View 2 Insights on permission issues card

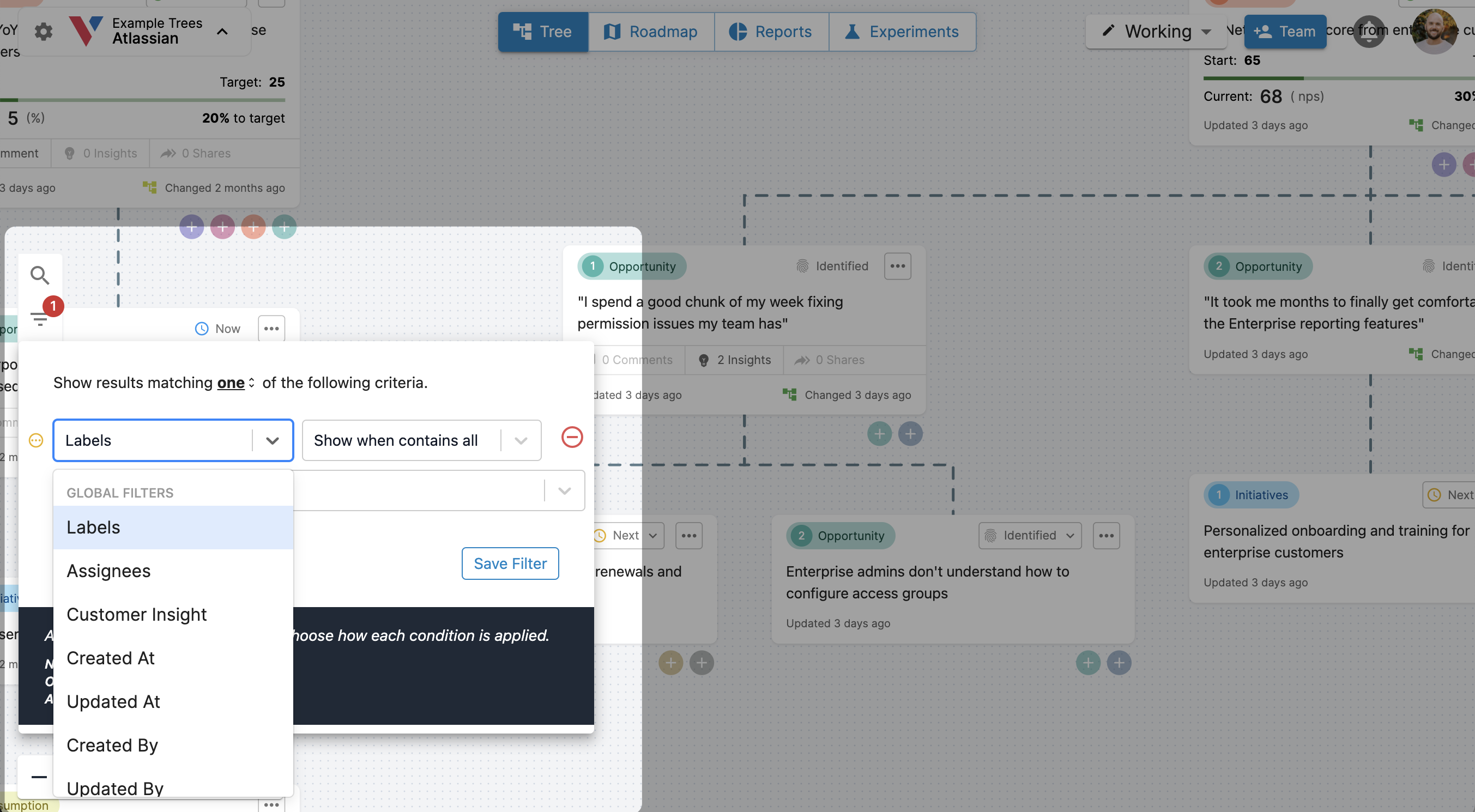(735, 360)
